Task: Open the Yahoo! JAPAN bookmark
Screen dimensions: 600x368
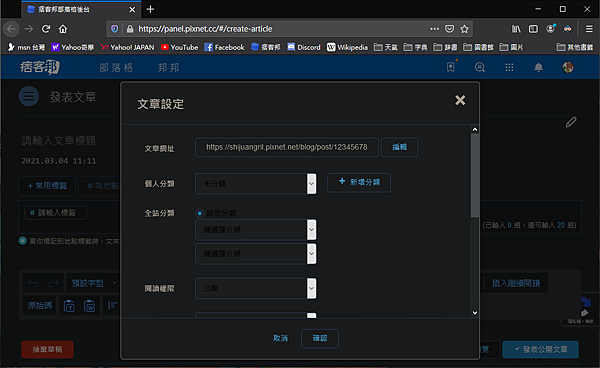Action: tap(128, 47)
